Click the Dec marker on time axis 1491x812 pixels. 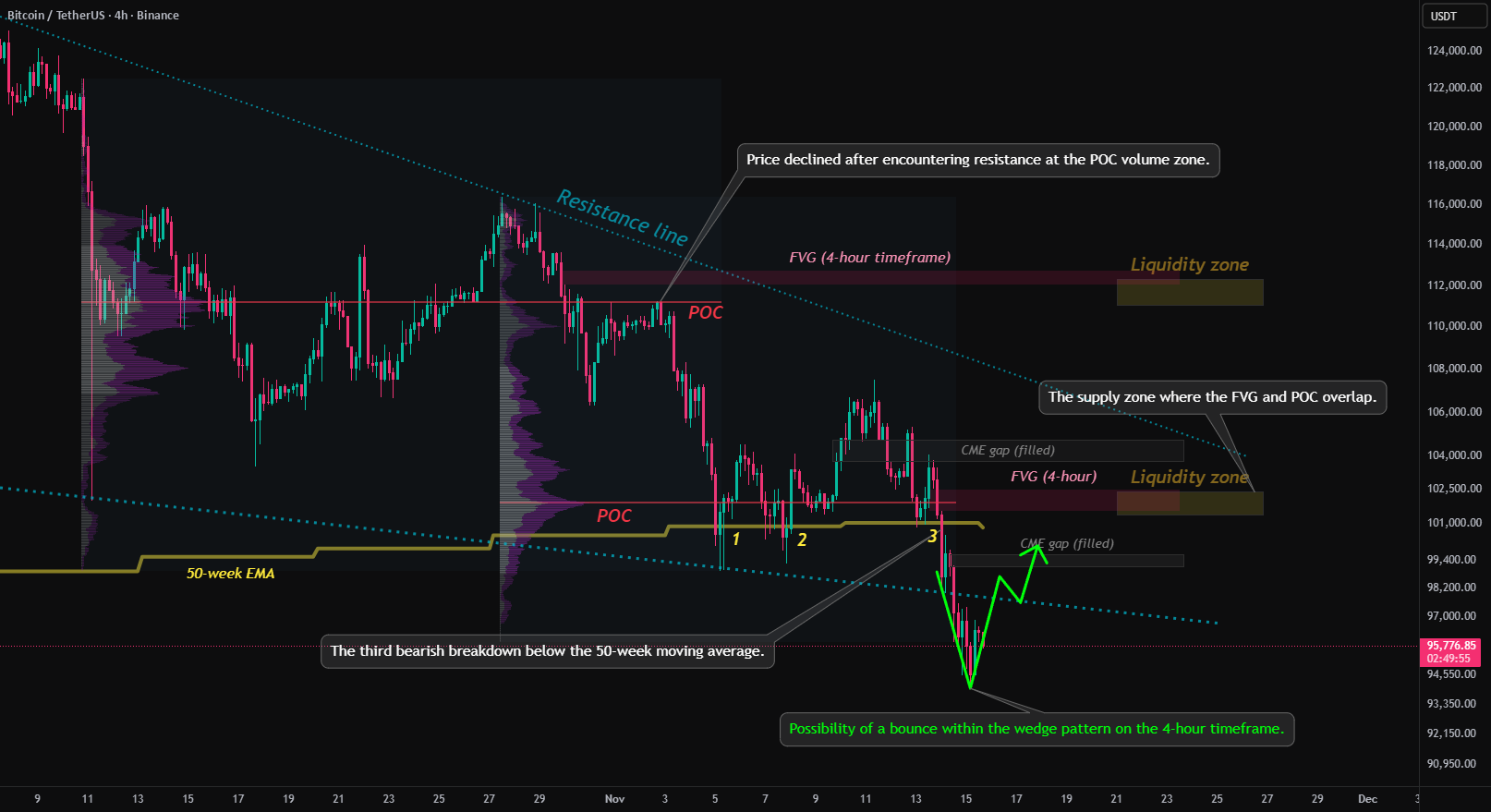click(x=1367, y=799)
